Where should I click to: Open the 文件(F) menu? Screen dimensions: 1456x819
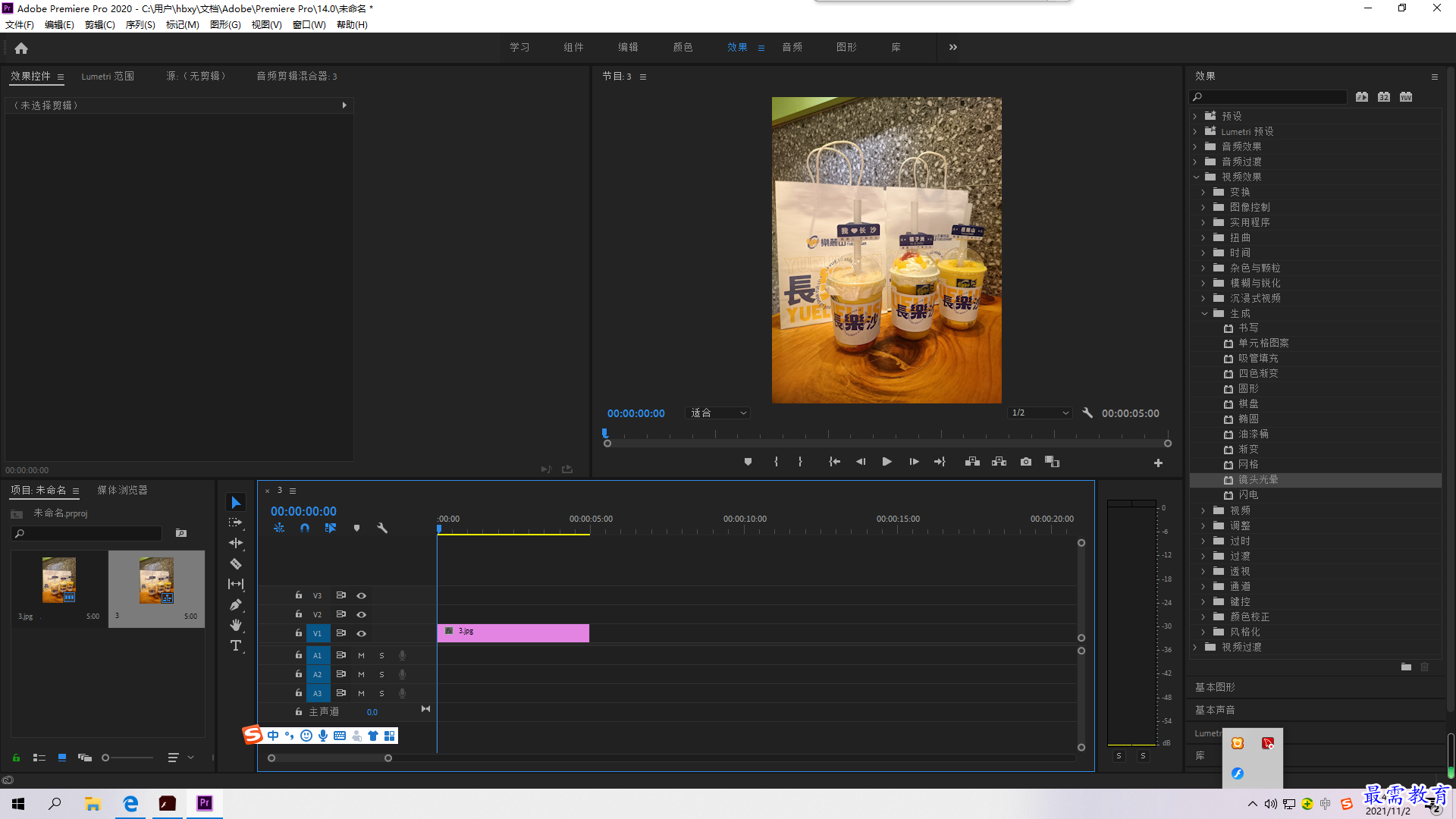click(20, 25)
